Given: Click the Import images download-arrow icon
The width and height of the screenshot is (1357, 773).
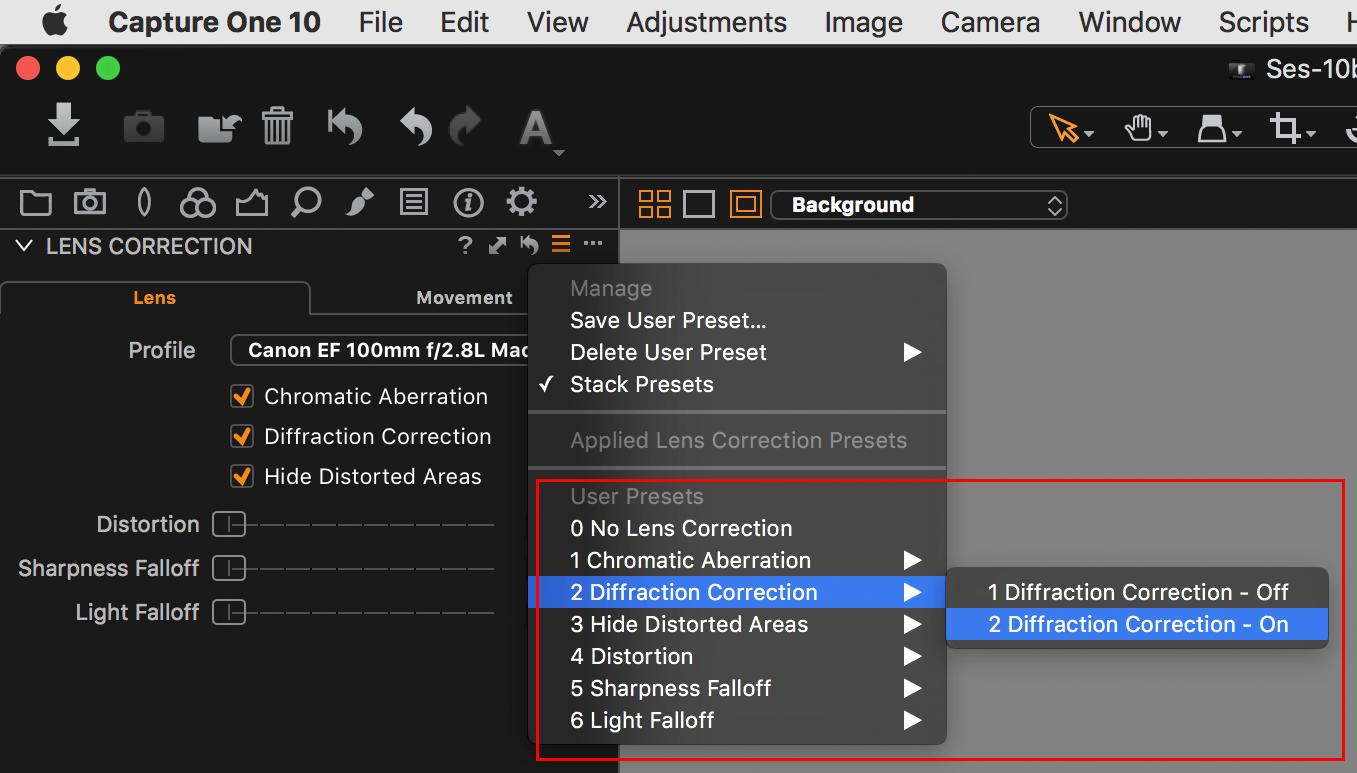Looking at the screenshot, I should (x=64, y=127).
